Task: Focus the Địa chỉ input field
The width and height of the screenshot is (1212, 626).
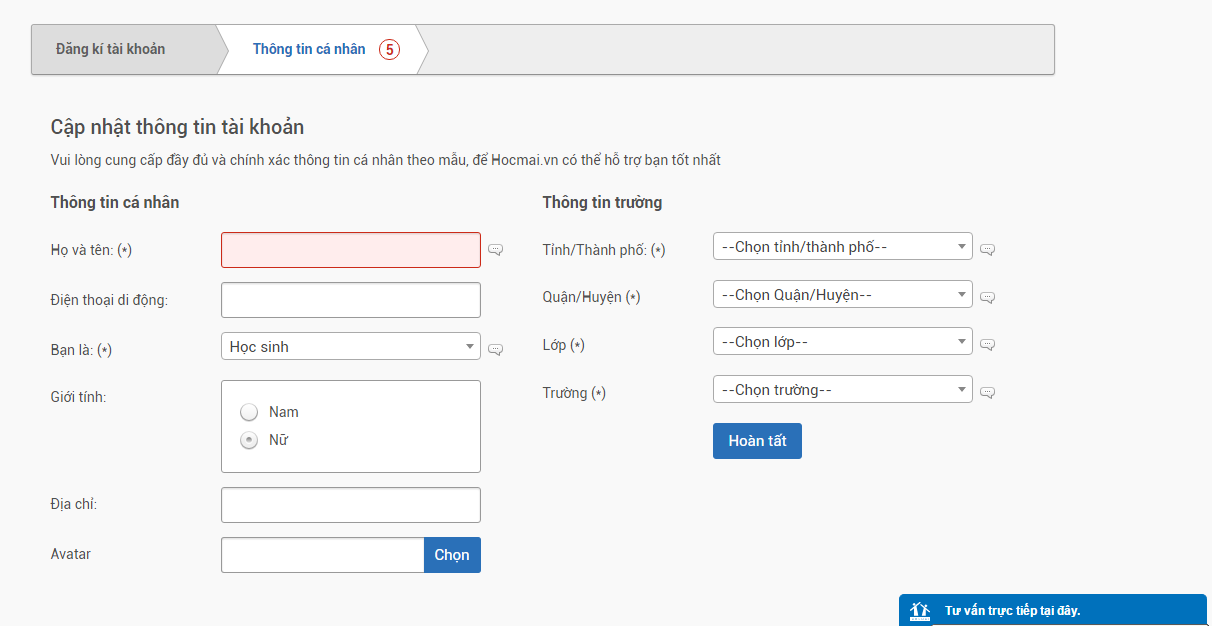Action: tap(351, 505)
